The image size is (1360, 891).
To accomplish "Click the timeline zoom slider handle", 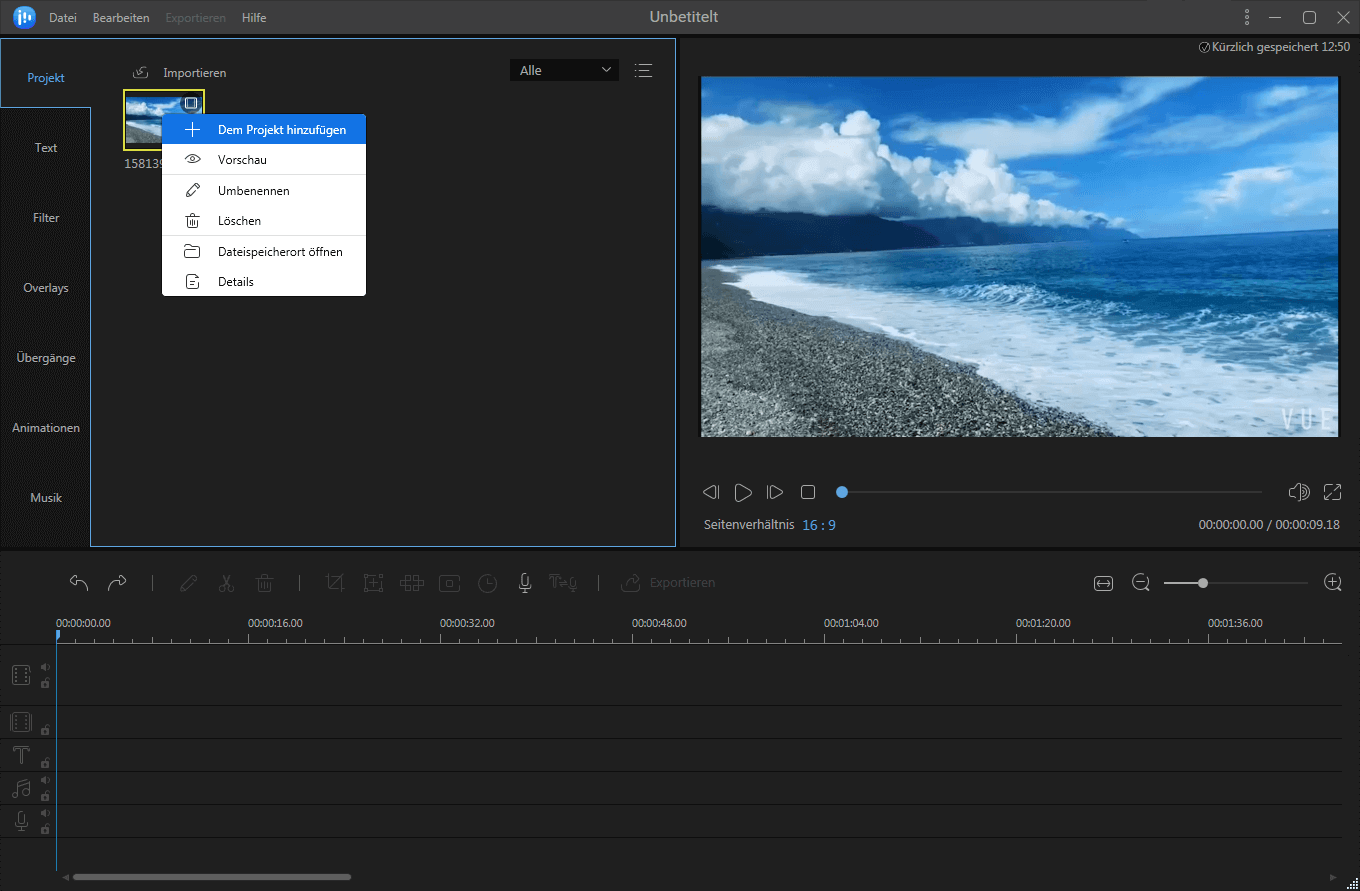I will [1203, 583].
